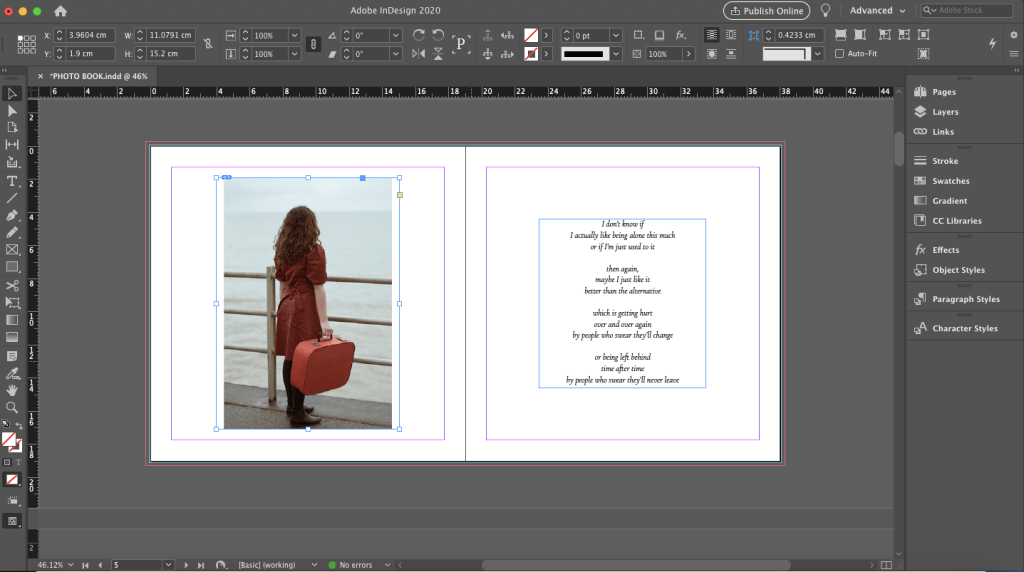Click the Rotate 90° clockwise icon
The image size is (1024, 572).
[419, 35]
